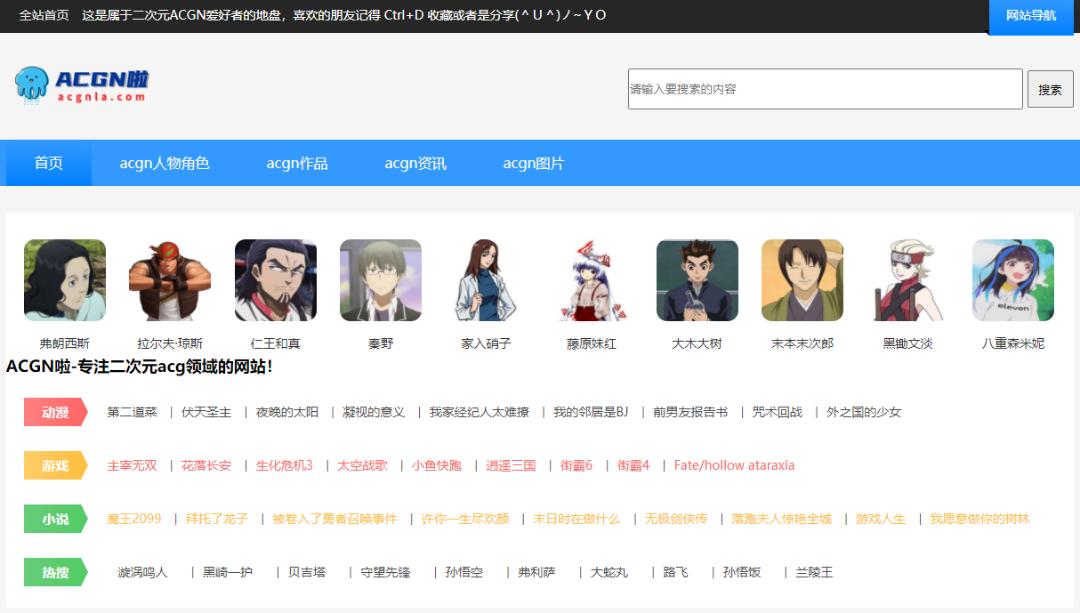The image size is (1080, 613).
Task: Open the 藤原妹红 character image
Action: [x=592, y=280]
